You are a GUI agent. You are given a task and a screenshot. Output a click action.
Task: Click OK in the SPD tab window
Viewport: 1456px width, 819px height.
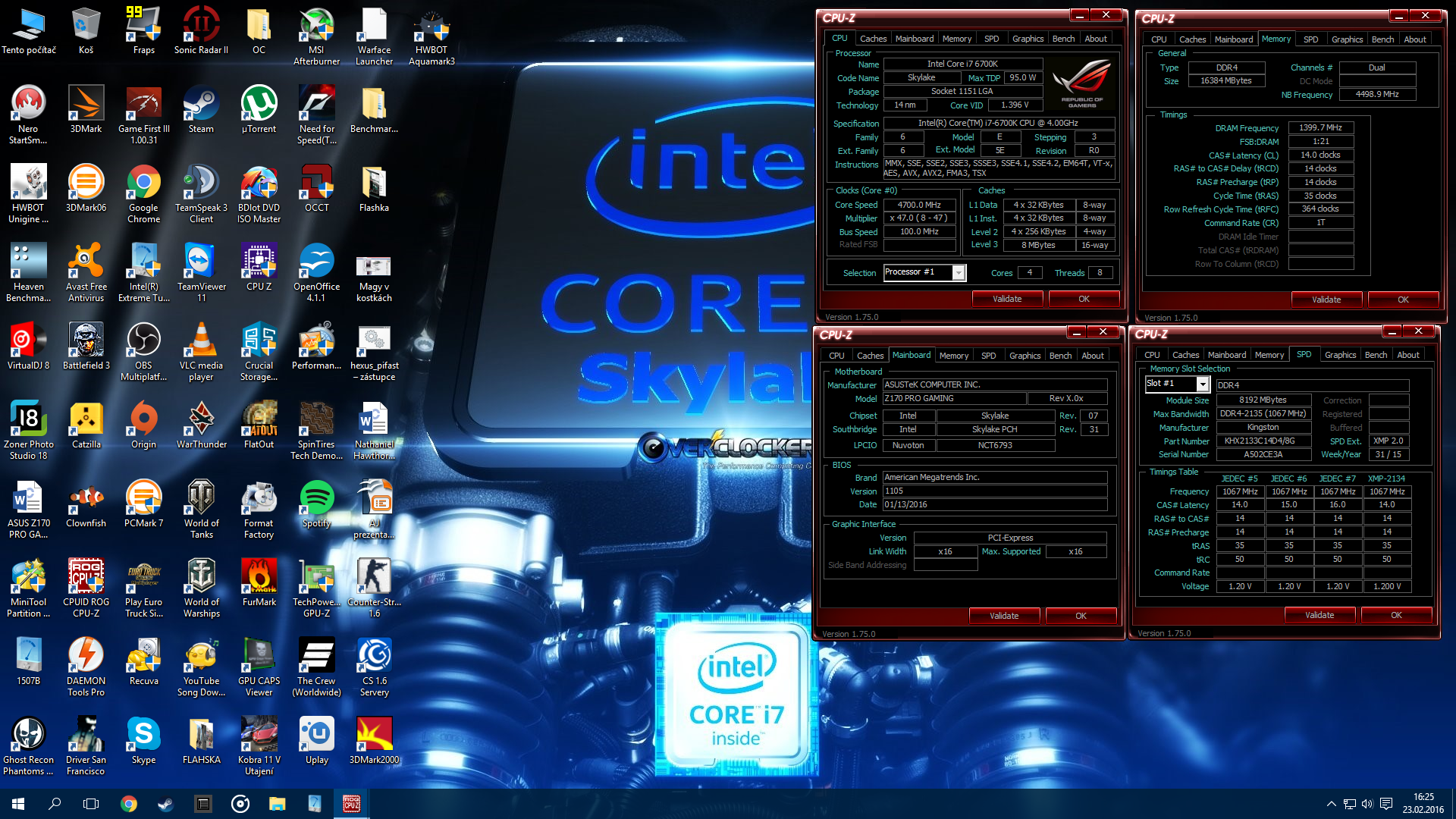[x=1396, y=615]
